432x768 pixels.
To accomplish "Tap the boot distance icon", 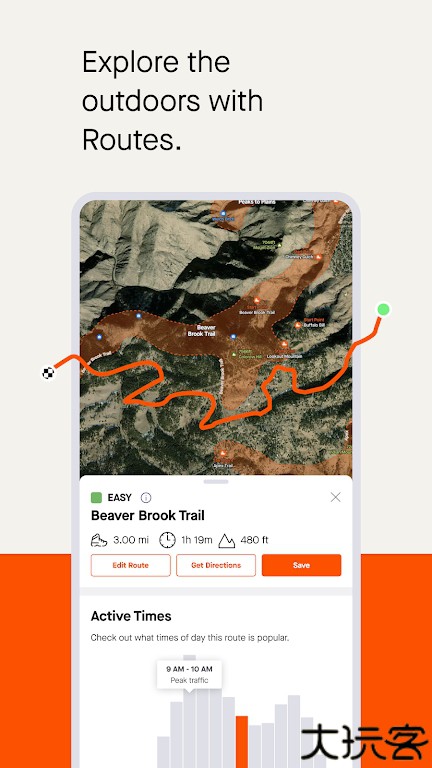I will click(x=99, y=540).
